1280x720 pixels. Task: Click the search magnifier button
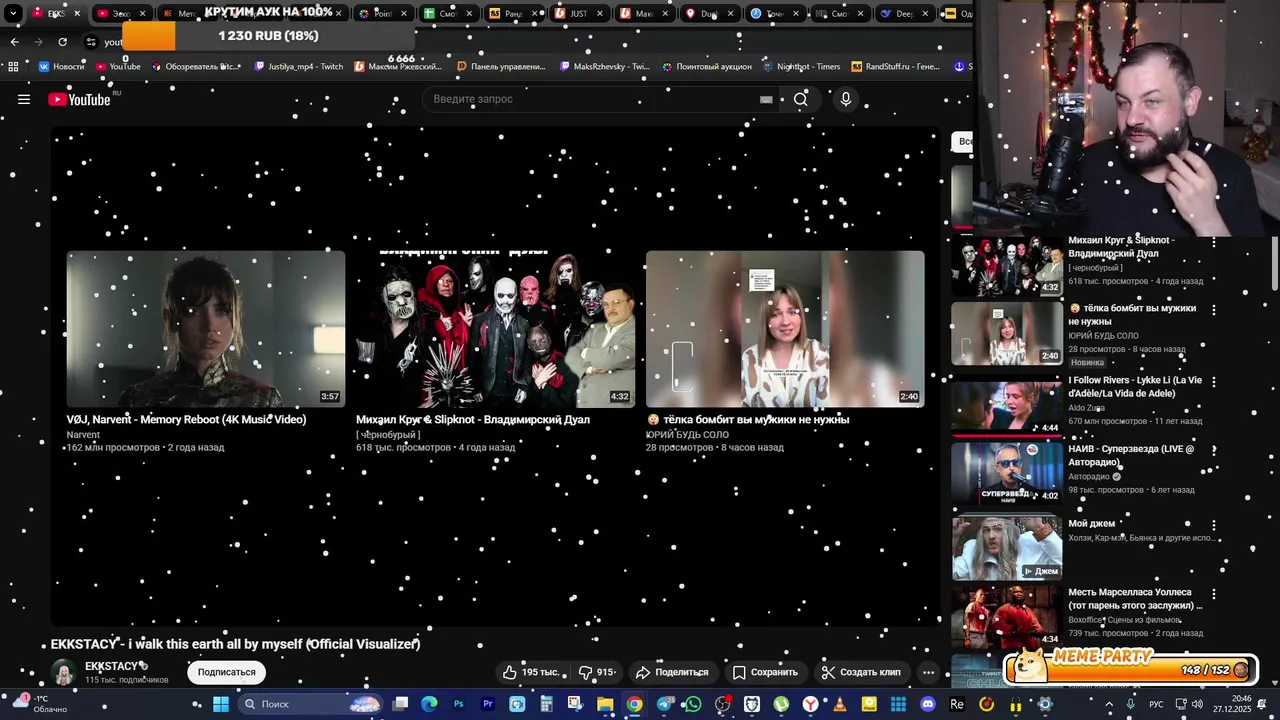click(x=800, y=99)
